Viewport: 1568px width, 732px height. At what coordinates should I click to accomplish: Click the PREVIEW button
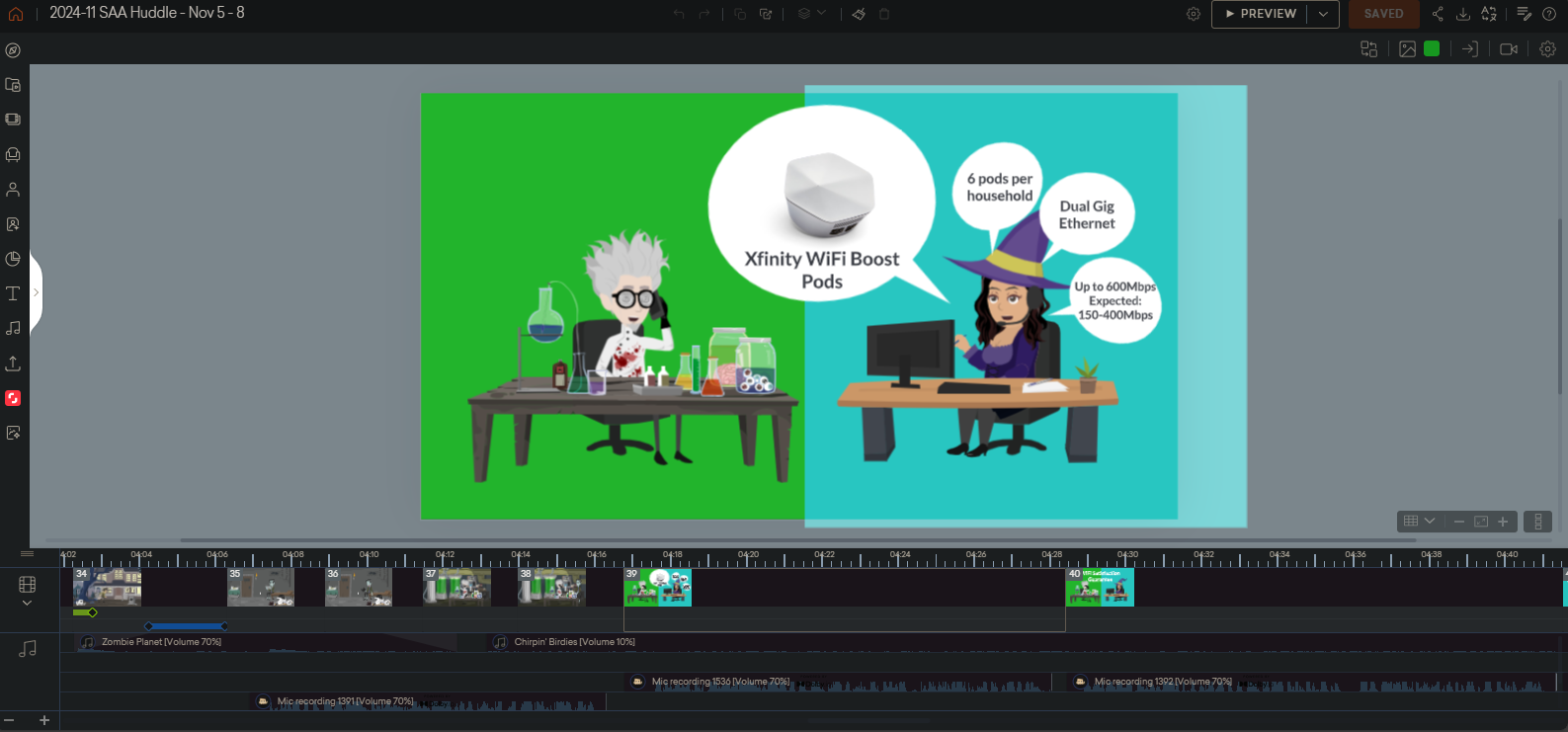point(1261,14)
